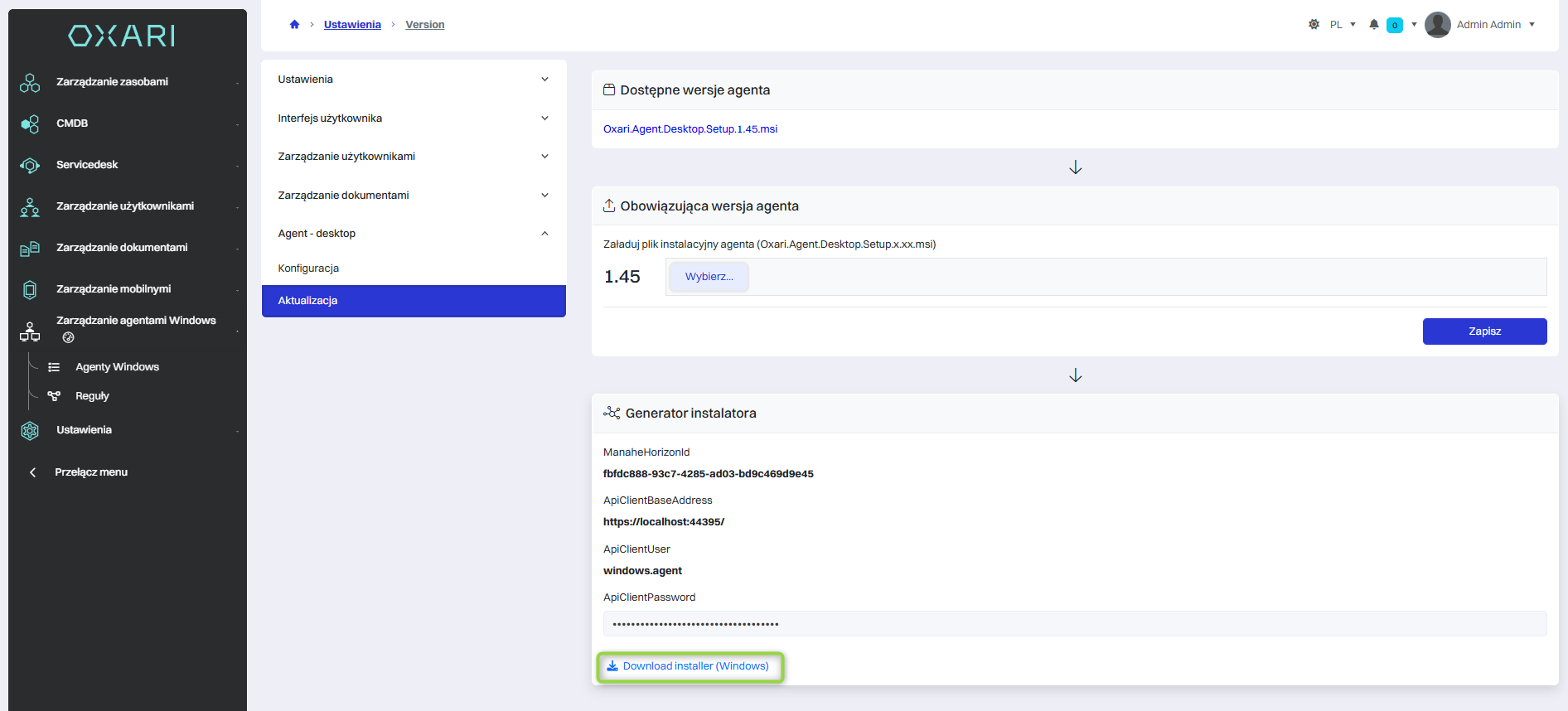Expand Interfejs użytkownika section
1568x711 pixels.
pyautogui.click(x=414, y=118)
